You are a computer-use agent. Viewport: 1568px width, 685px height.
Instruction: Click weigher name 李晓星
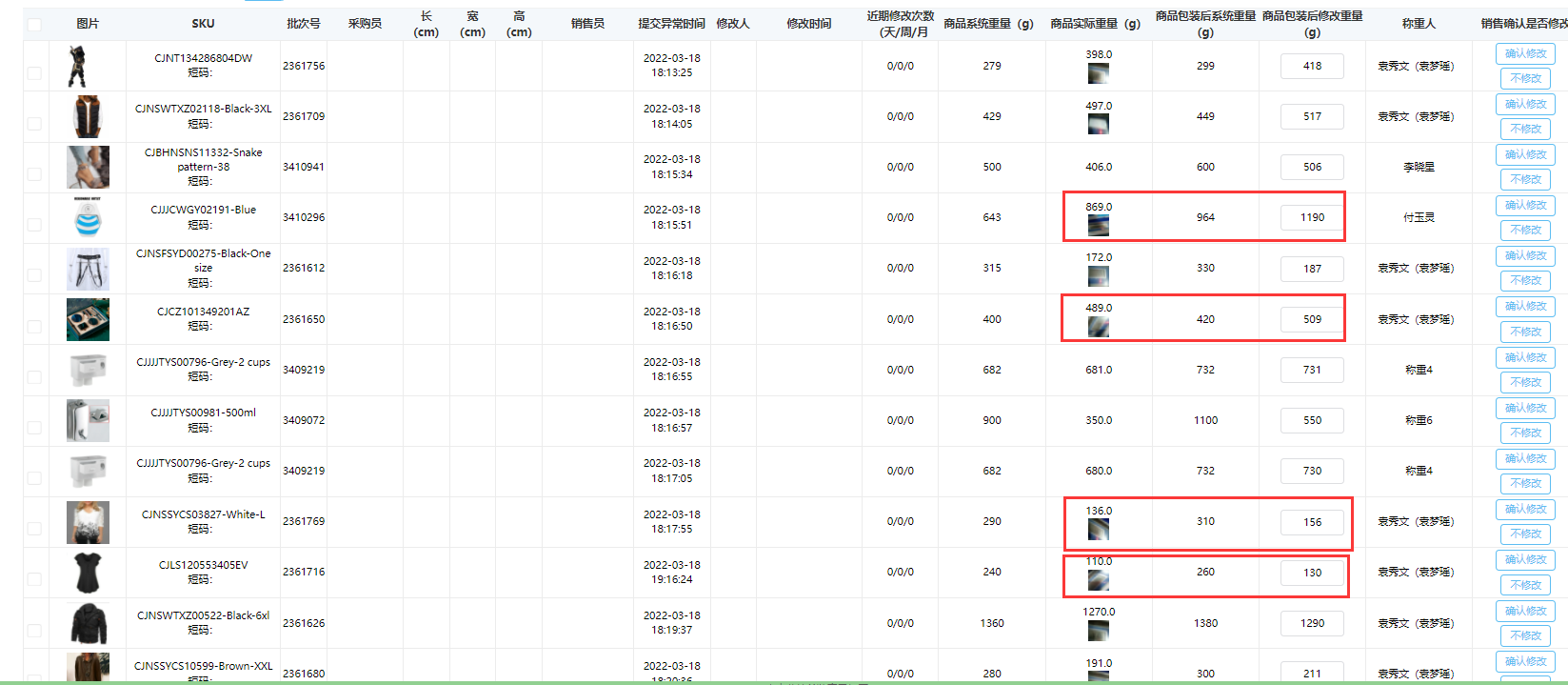pyautogui.click(x=1419, y=167)
